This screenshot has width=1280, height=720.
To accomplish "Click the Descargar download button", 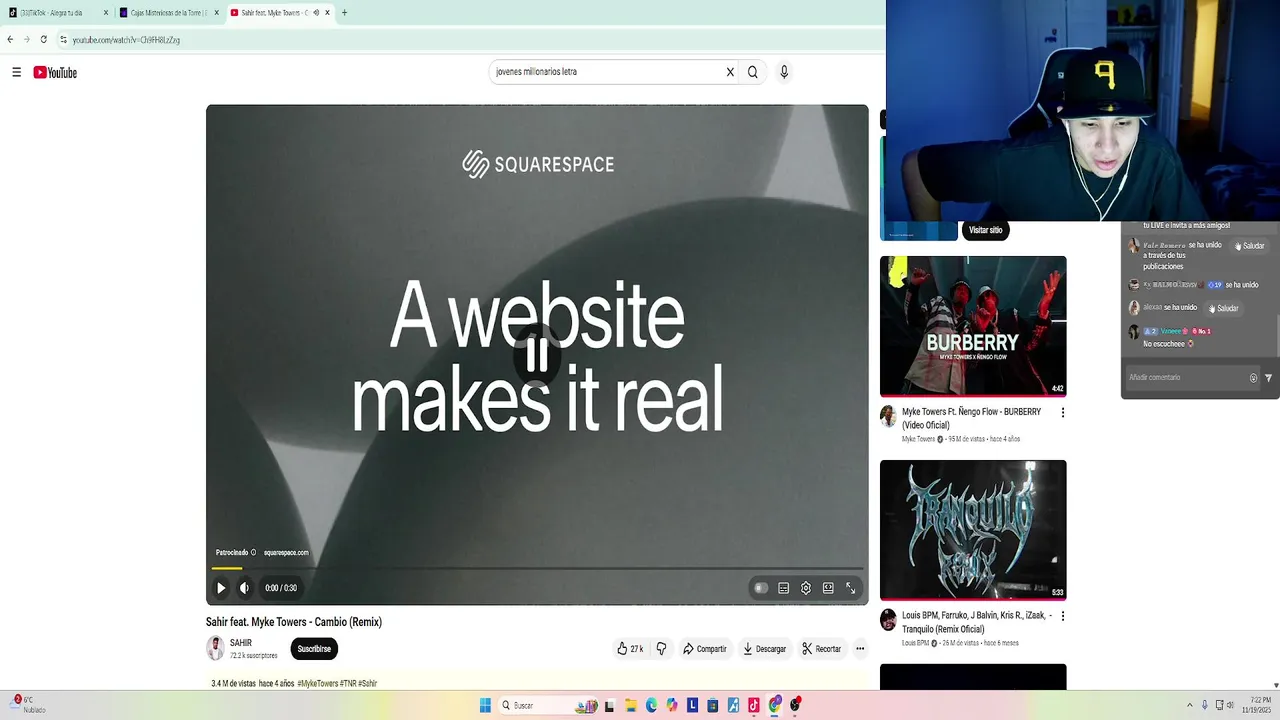I will click(765, 649).
